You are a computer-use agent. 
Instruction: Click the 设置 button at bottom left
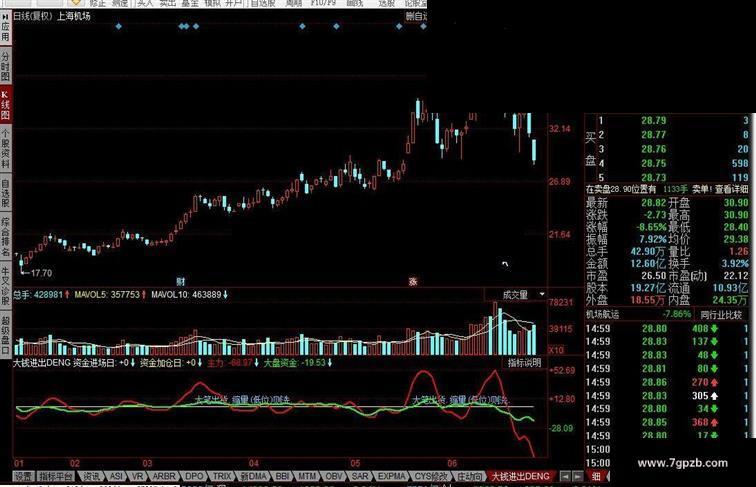coord(23,476)
